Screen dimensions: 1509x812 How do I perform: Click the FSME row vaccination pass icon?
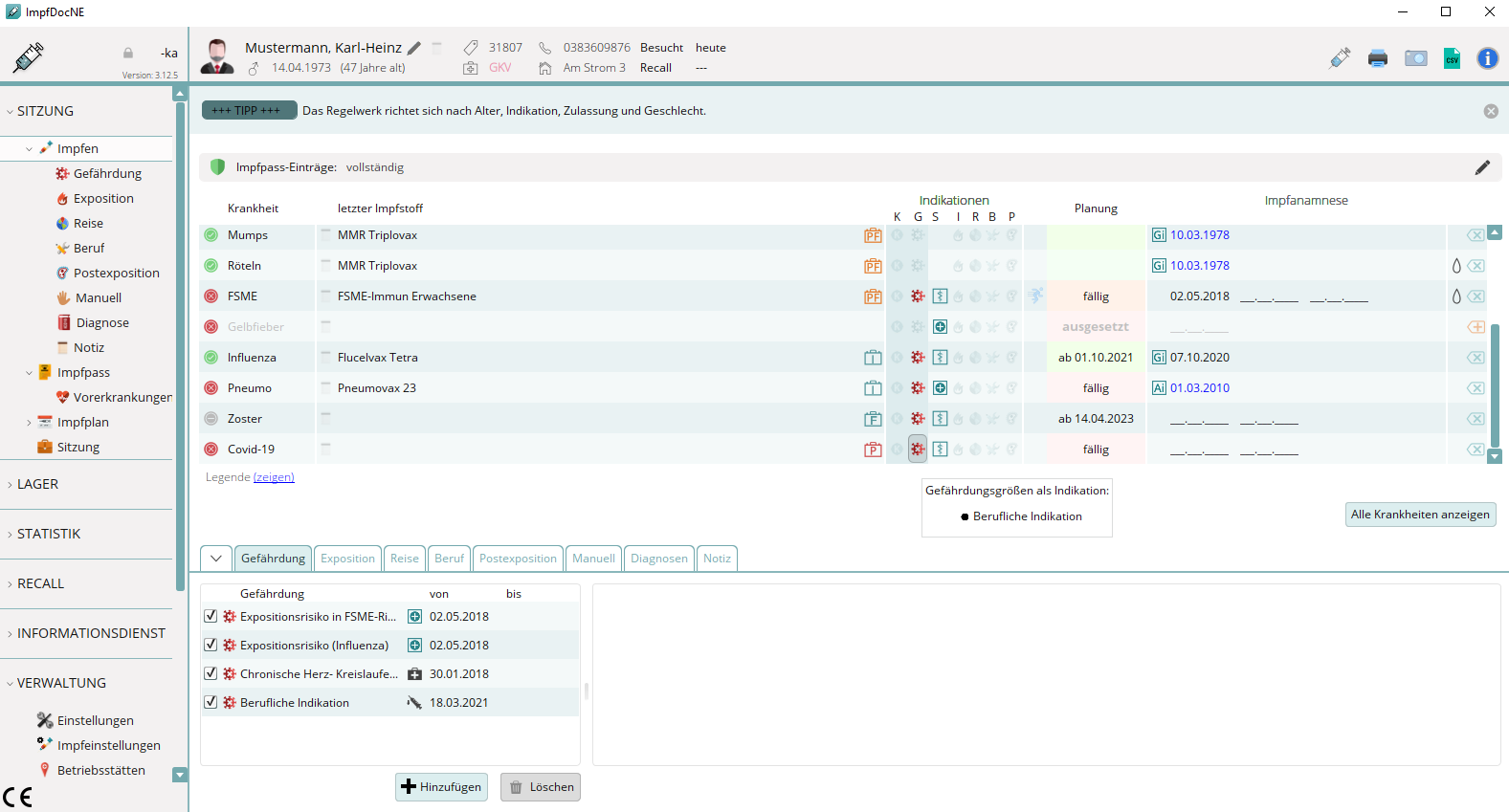click(873, 296)
